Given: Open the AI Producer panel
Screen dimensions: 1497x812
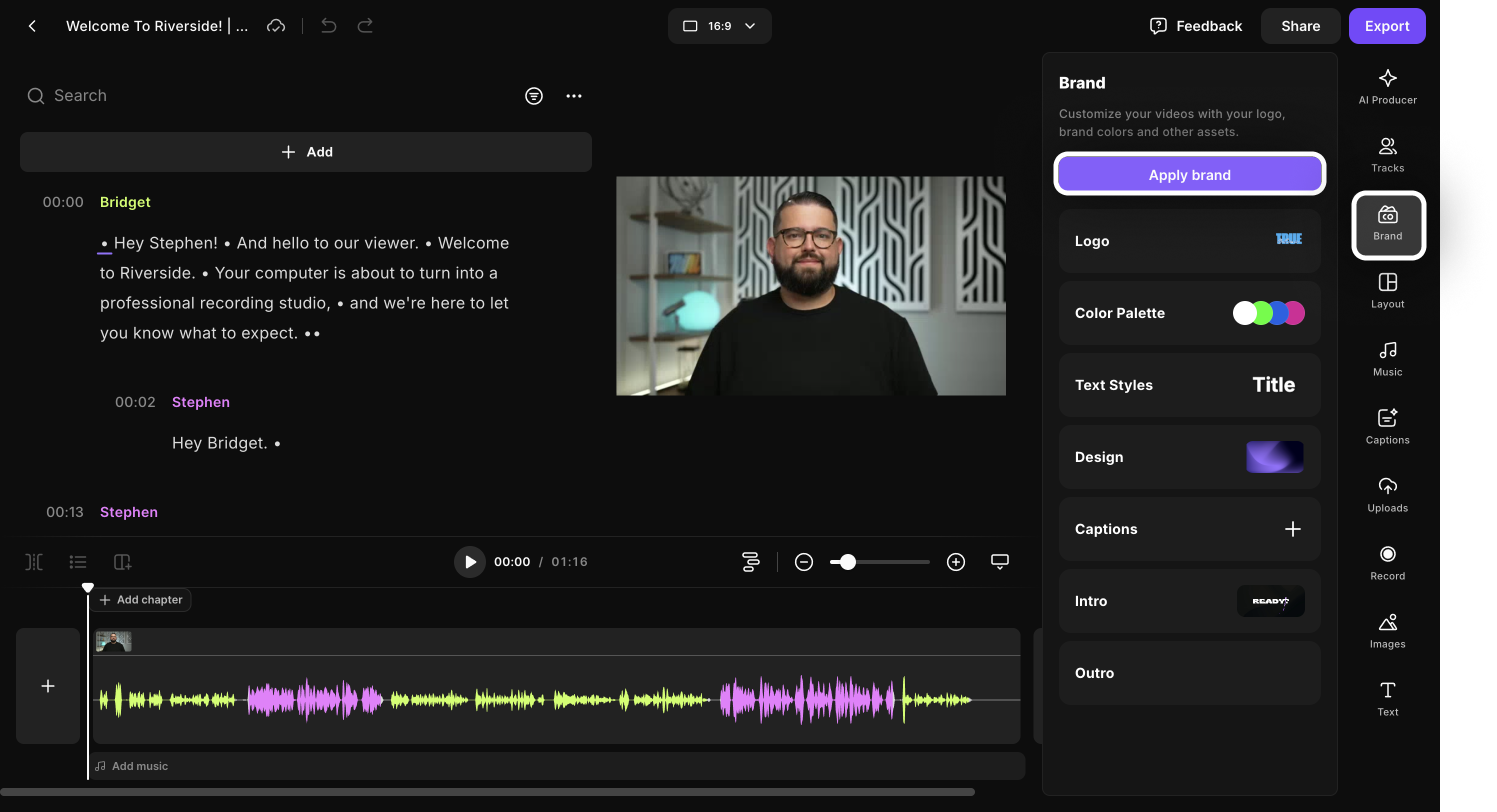Looking at the screenshot, I should pyautogui.click(x=1387, y=86).
